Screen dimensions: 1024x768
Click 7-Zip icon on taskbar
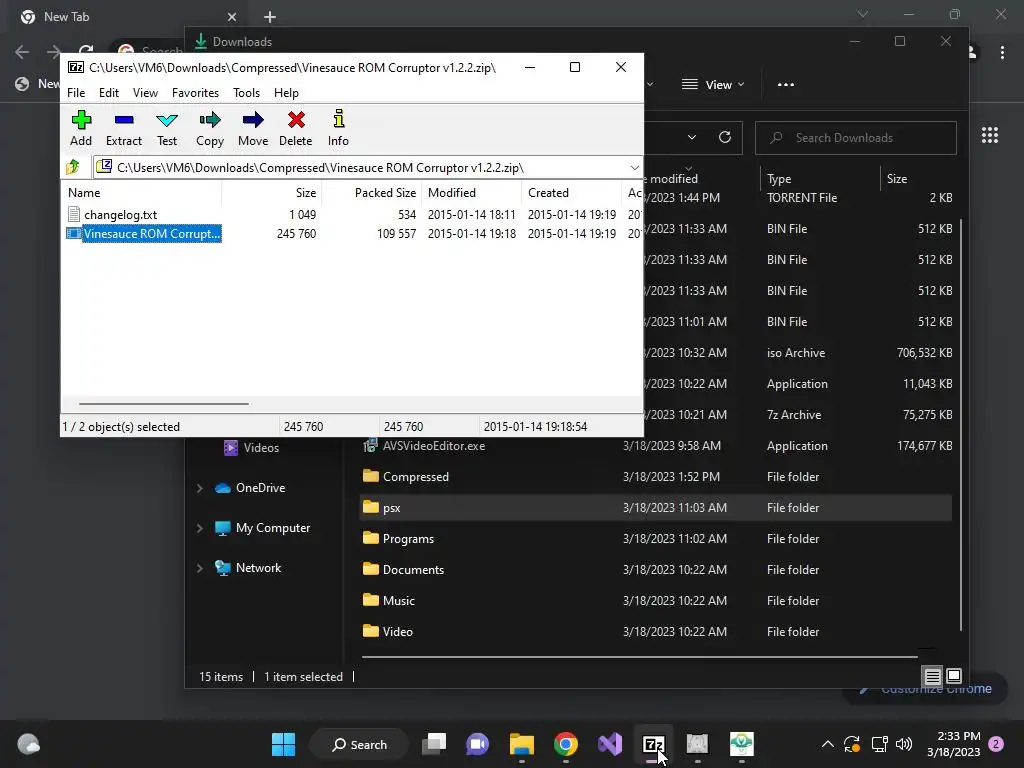[654, 744]
